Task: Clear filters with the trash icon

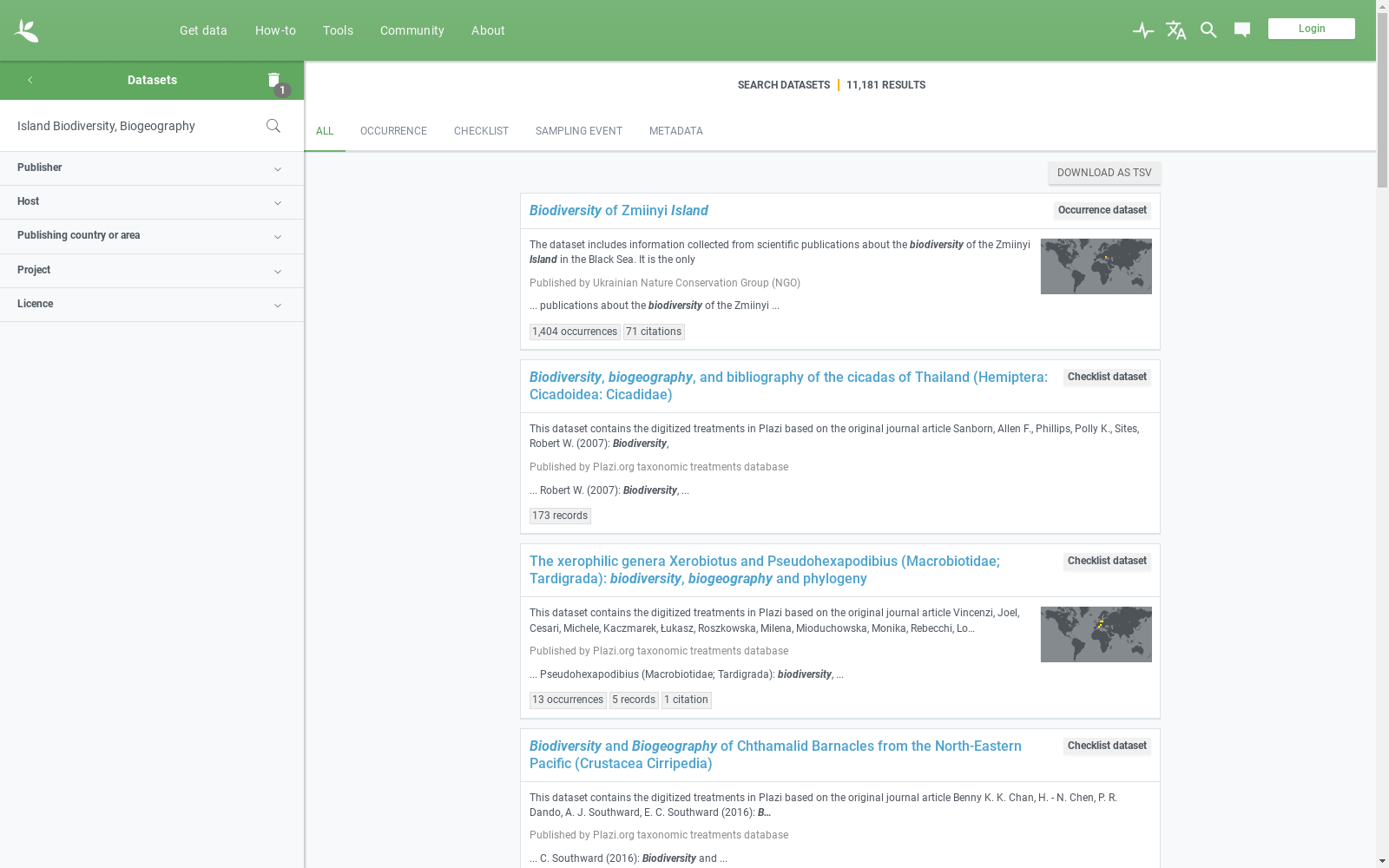Action: click(274, 80)
